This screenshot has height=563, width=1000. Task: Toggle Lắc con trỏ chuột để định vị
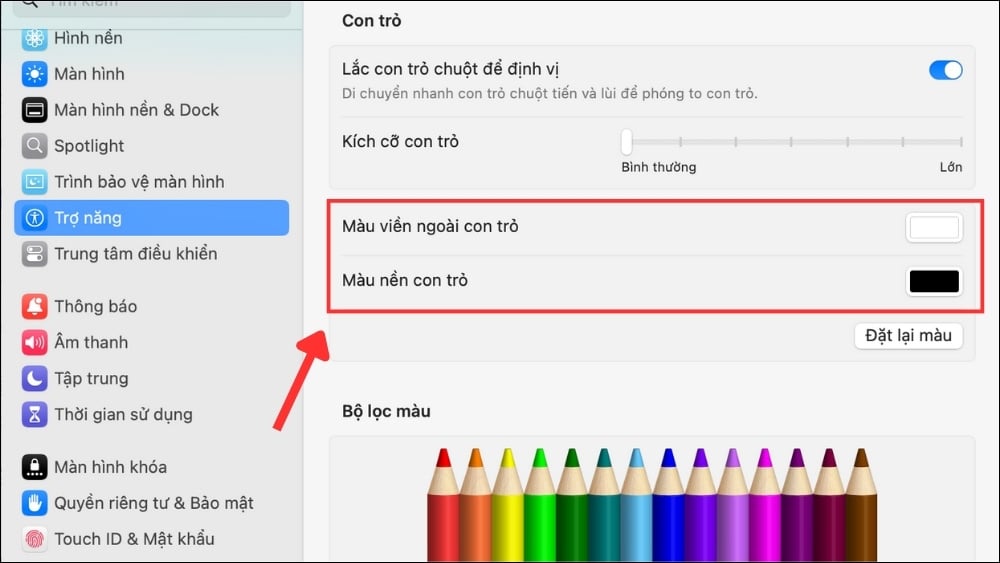945,70
